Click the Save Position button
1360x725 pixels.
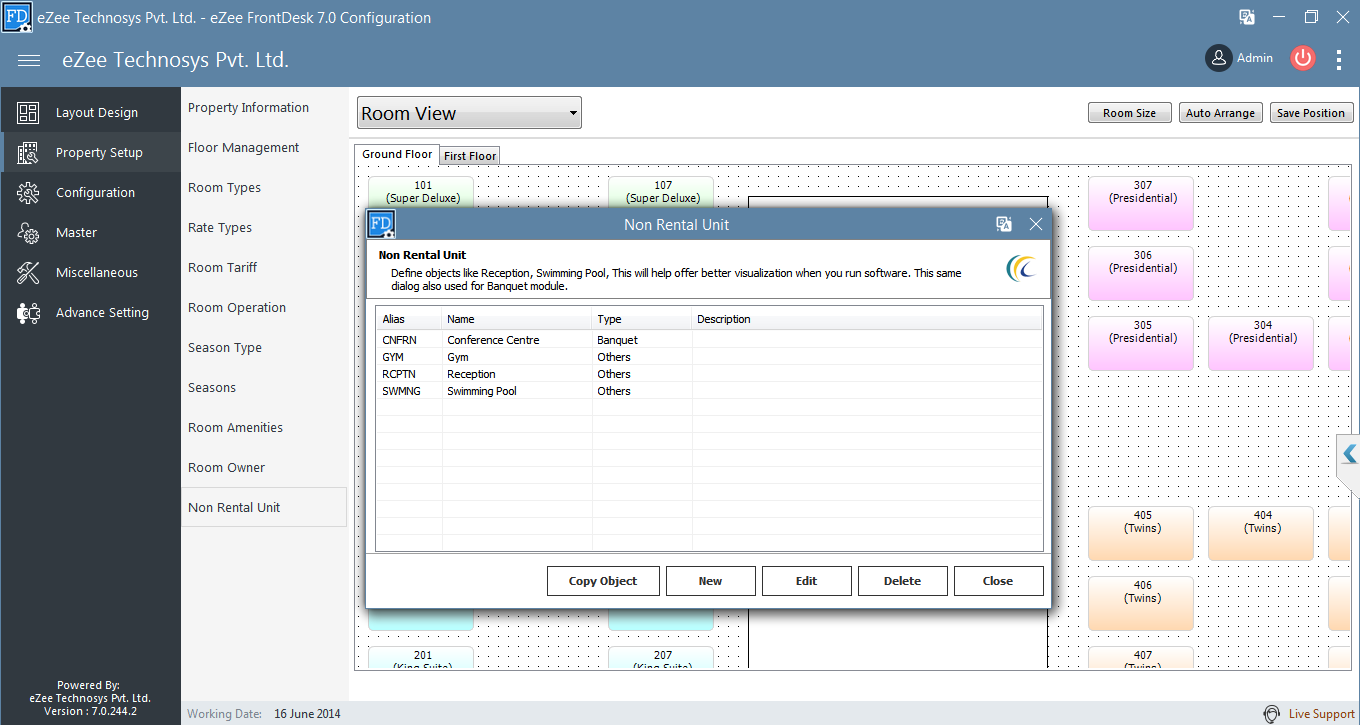[1311, 113]
